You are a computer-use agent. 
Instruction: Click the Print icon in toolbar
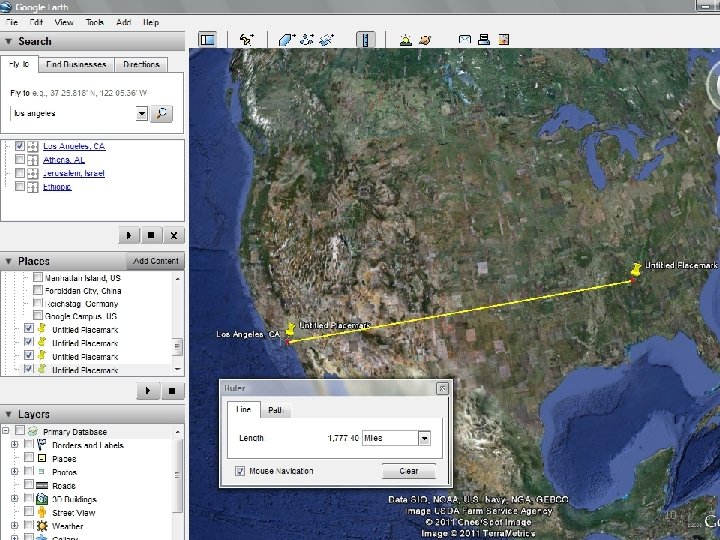tap(484, 40)
